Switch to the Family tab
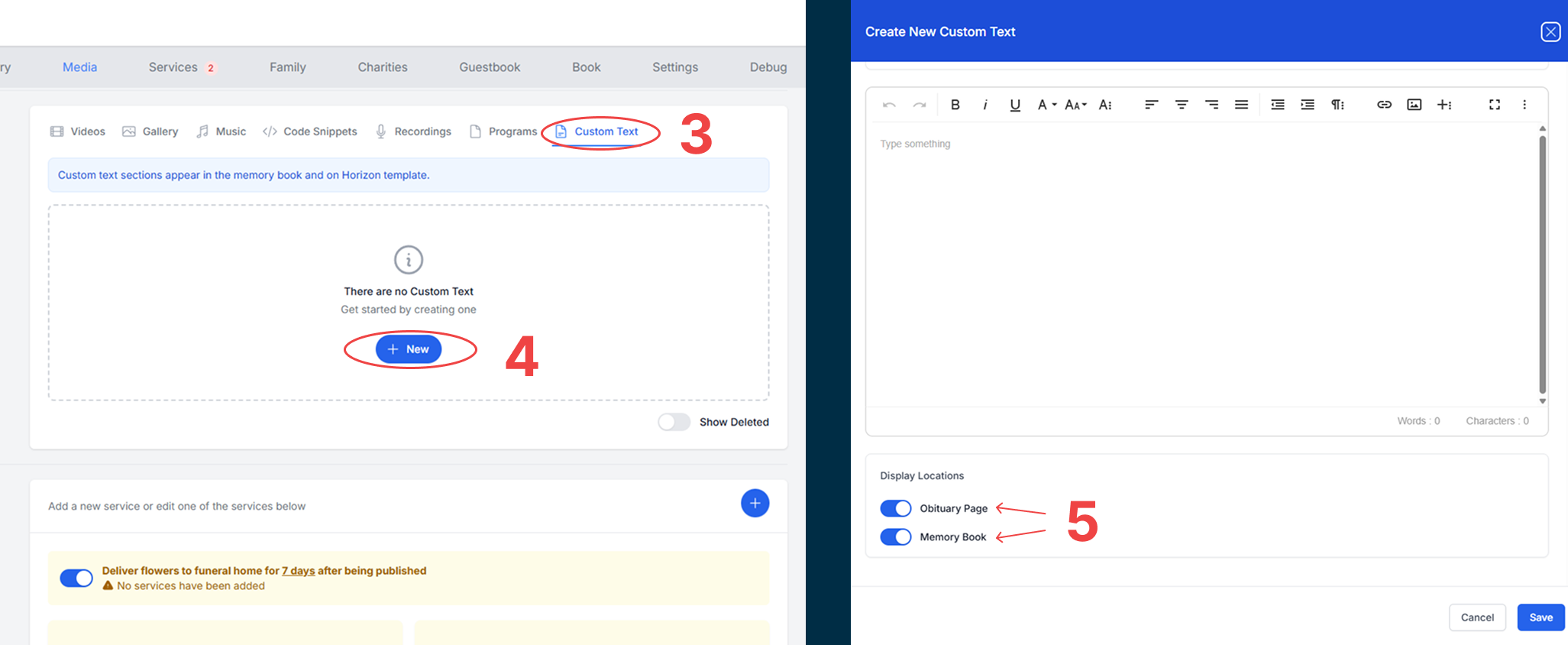Viewport: 1568px width, 645px height. [x=288, y=67]
